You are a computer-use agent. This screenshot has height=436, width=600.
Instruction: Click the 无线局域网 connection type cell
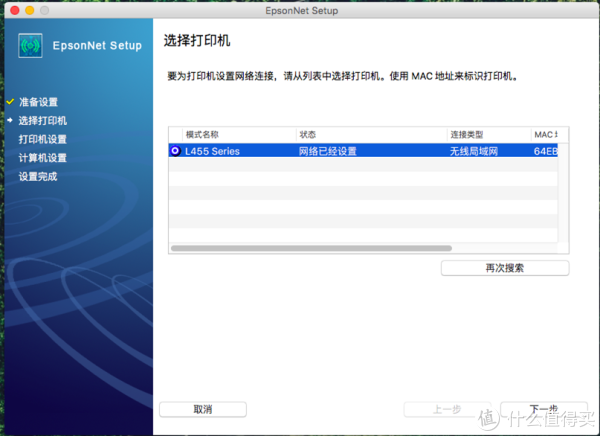tap(474, 151)
